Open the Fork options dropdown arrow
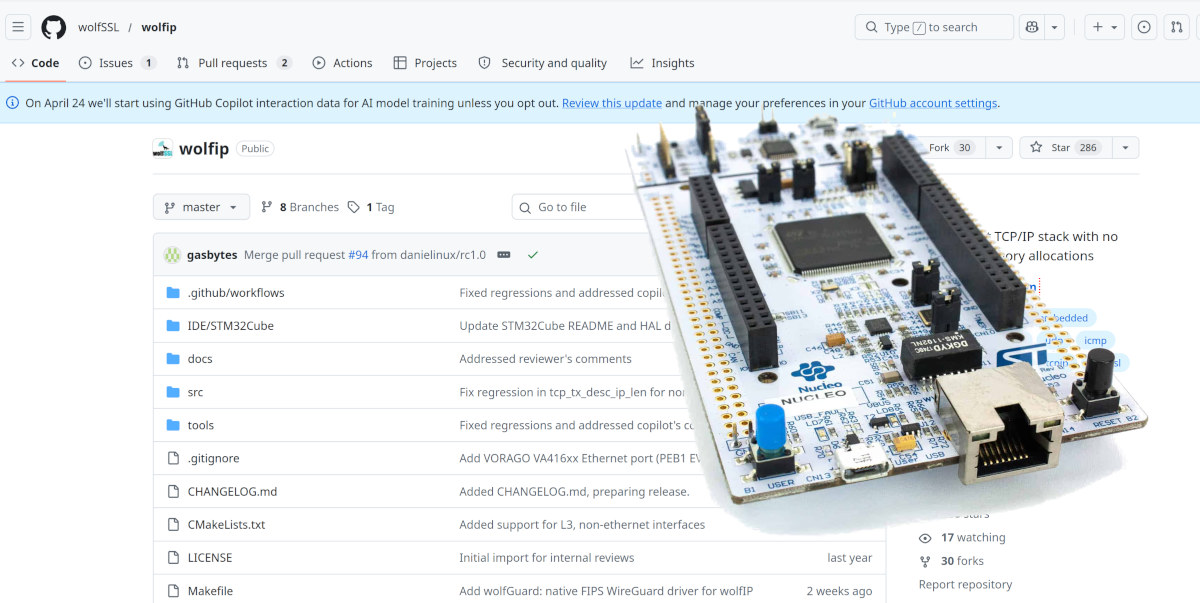 click(x=998, y=148)
